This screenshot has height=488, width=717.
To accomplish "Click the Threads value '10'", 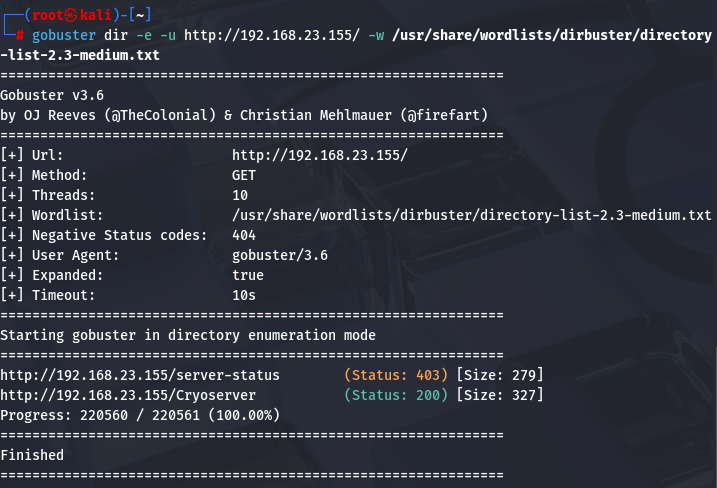I will pos(240,195).
